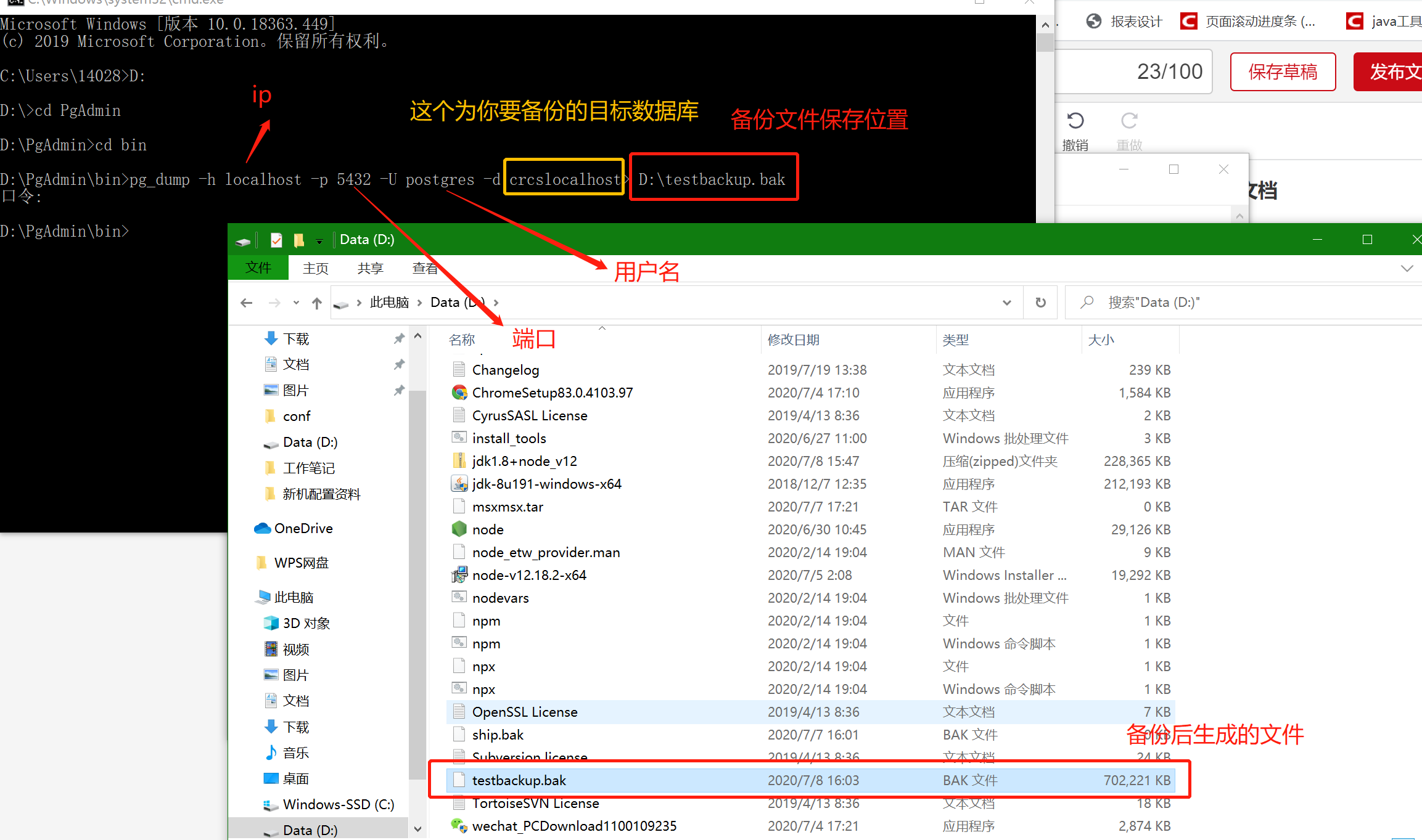Open the 文件 ribbon tab
This screenshot has width=1422, height=840.
coord(258,268)
